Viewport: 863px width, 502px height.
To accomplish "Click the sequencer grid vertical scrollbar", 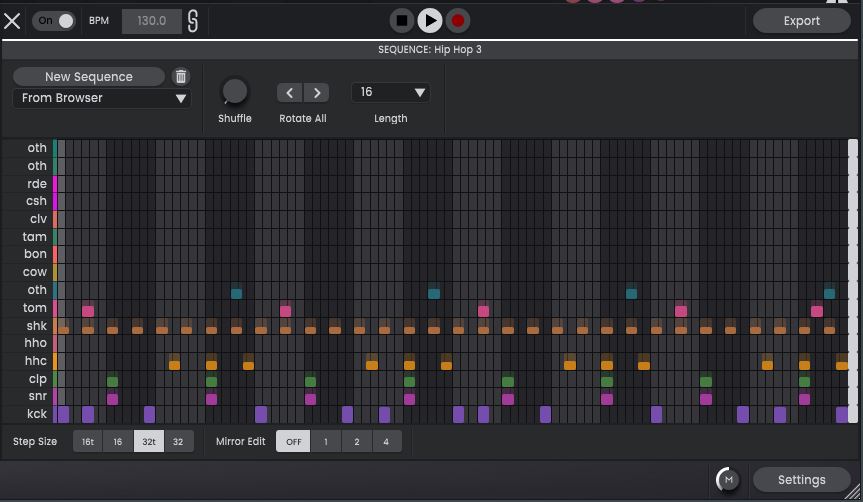I will (x=853, y=281).
